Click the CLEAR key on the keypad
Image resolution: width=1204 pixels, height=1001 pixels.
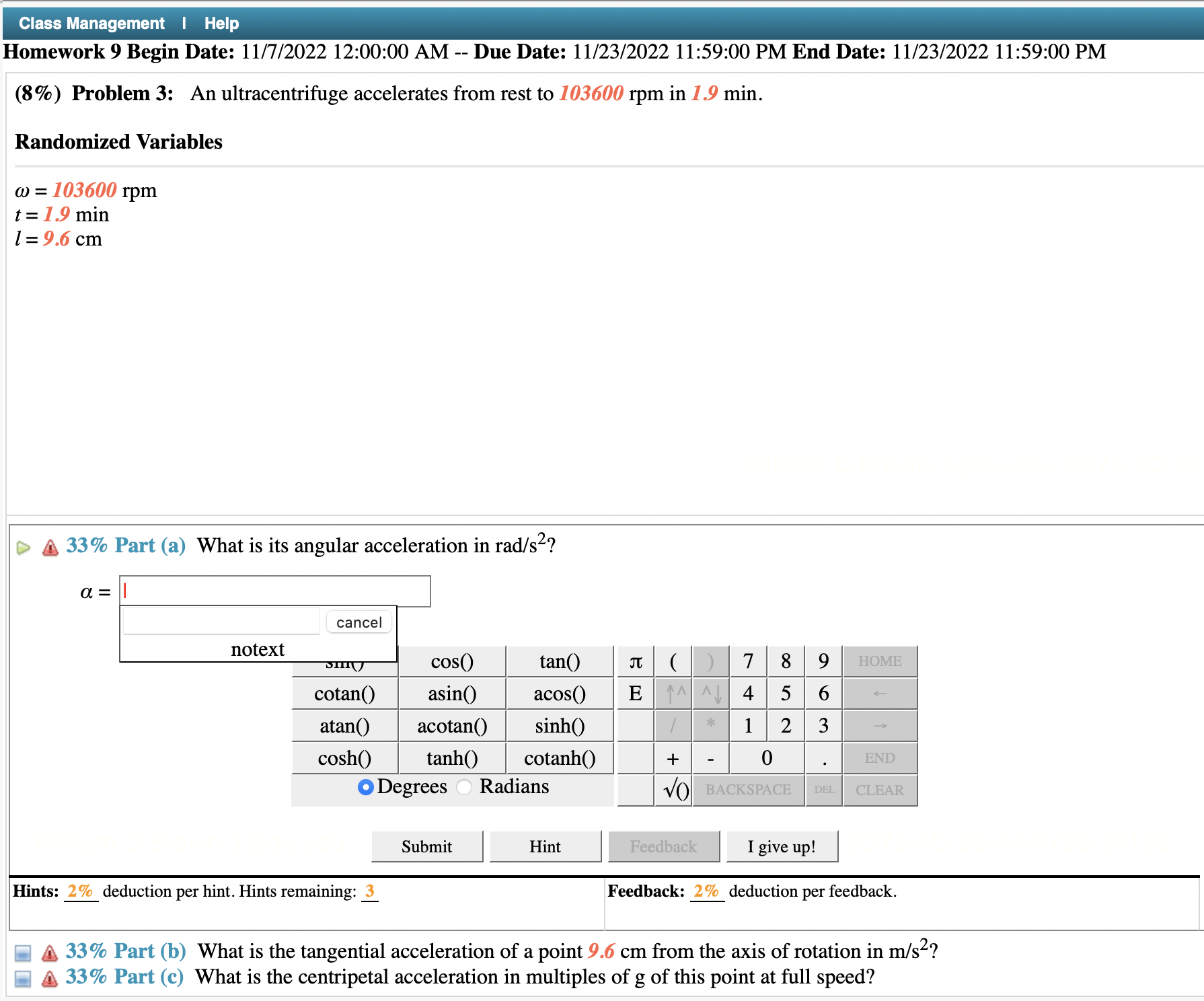click(880, 790)
